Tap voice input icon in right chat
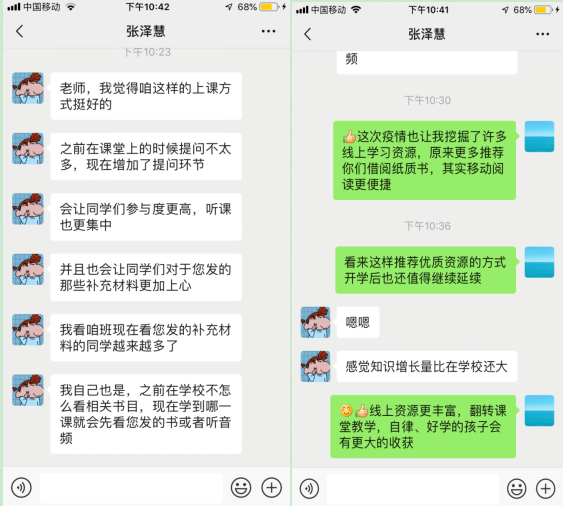Image resolution: width=563 pixels, height=506 pixels. click(309, 488)
